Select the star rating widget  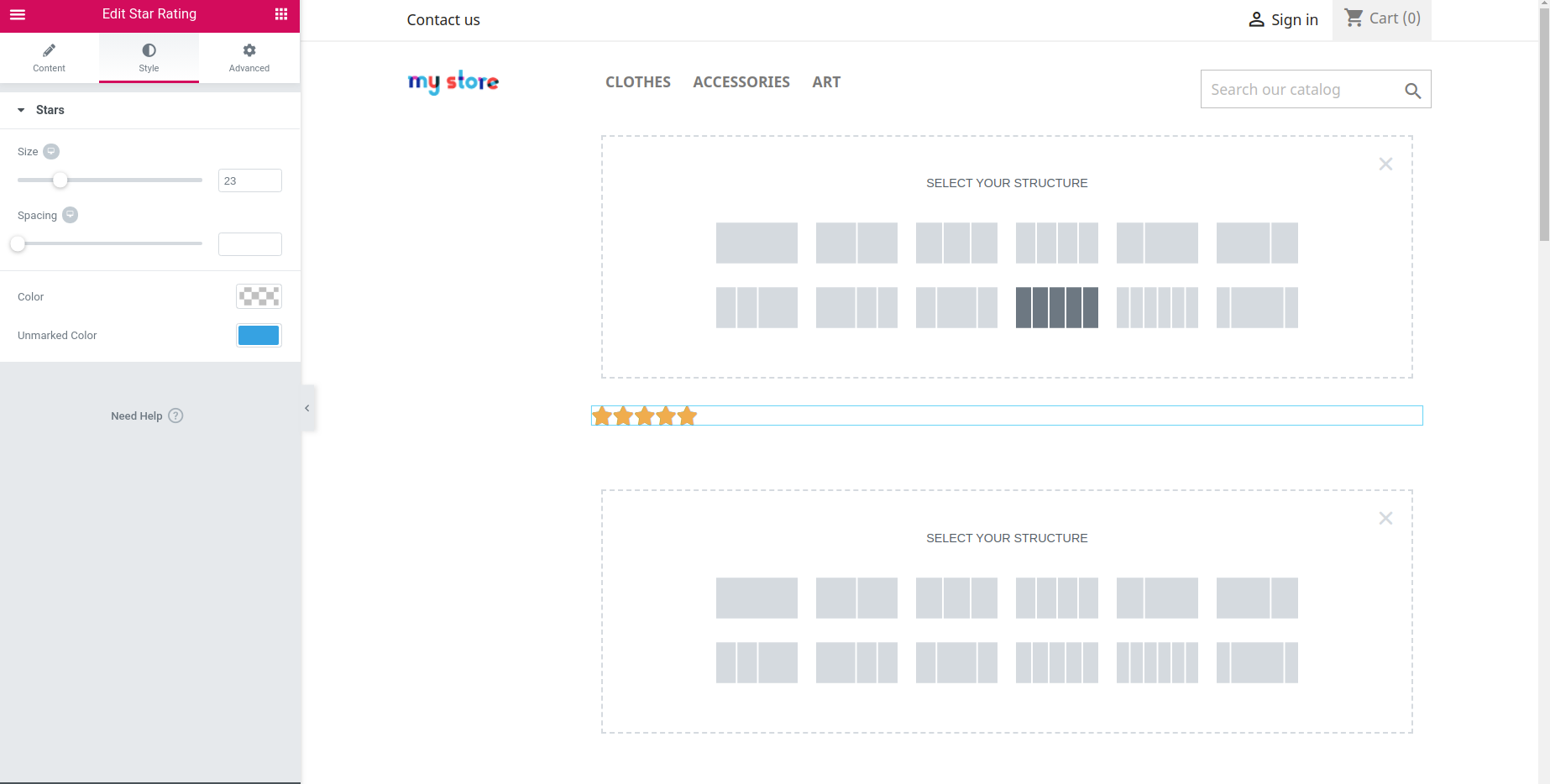click(1007, 416)
